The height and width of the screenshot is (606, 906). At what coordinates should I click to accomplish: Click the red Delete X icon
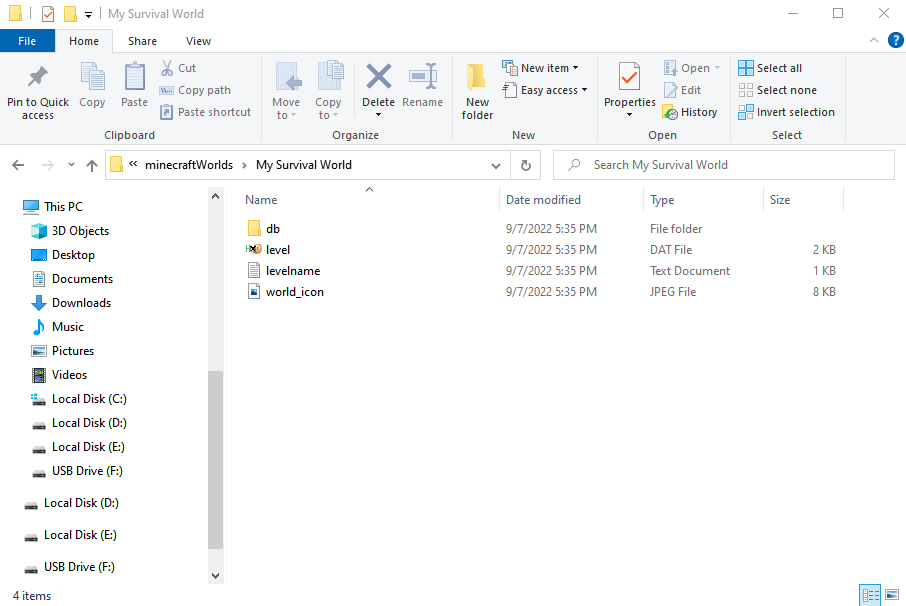(x=378, y=77)
